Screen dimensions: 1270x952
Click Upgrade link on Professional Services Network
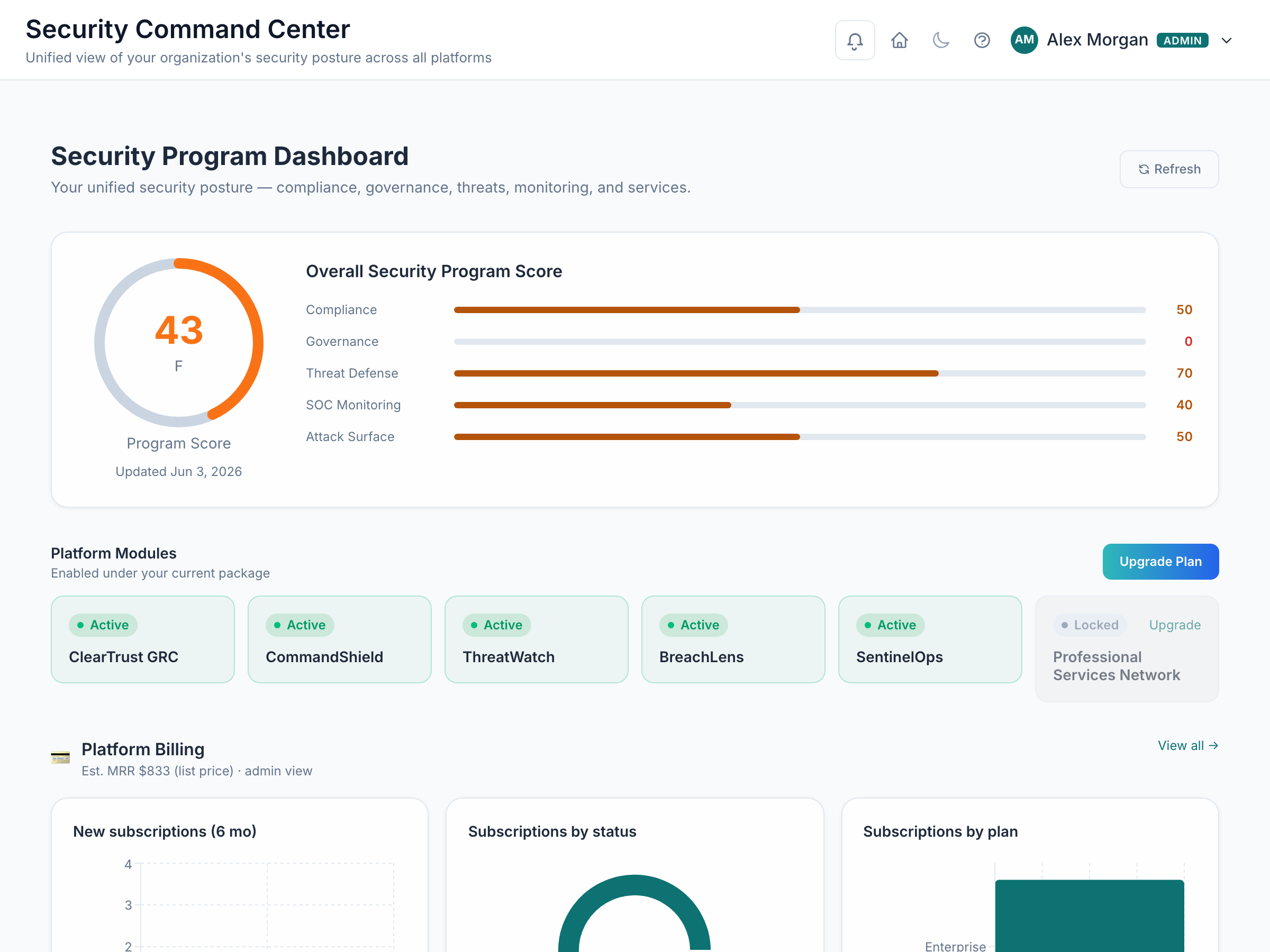(1175, 625)
